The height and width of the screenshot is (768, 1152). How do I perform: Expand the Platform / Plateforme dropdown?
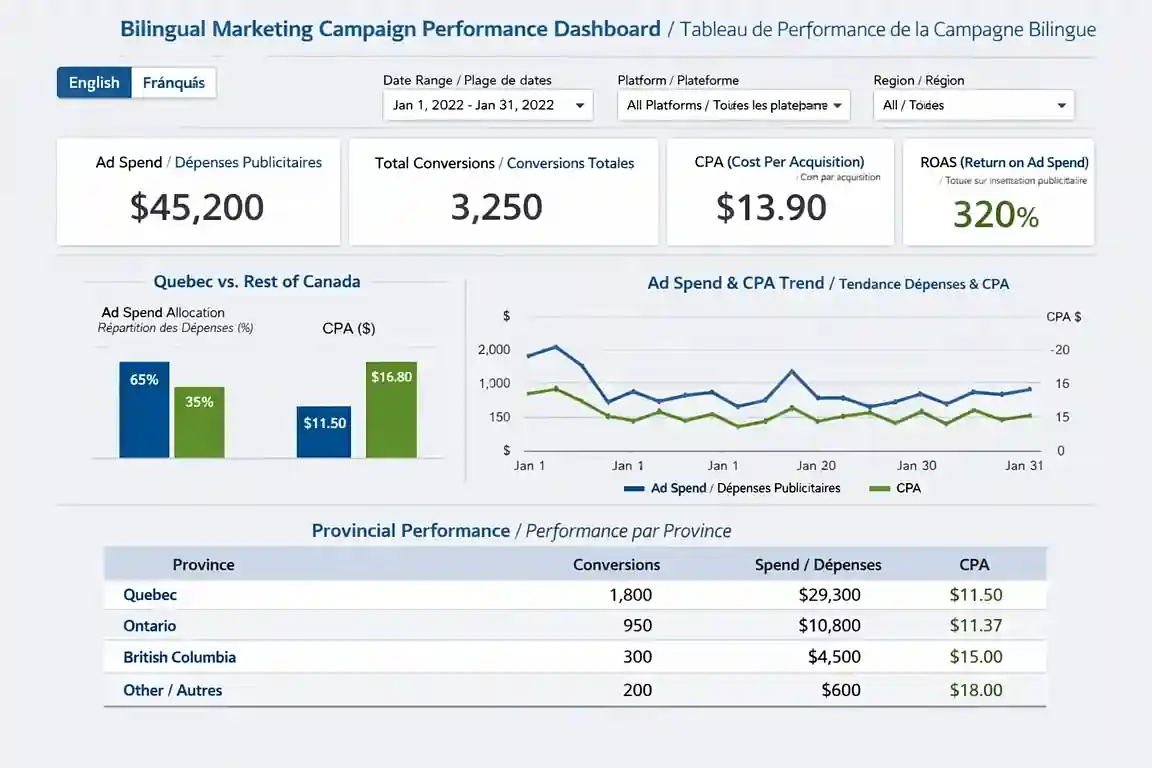734,105
